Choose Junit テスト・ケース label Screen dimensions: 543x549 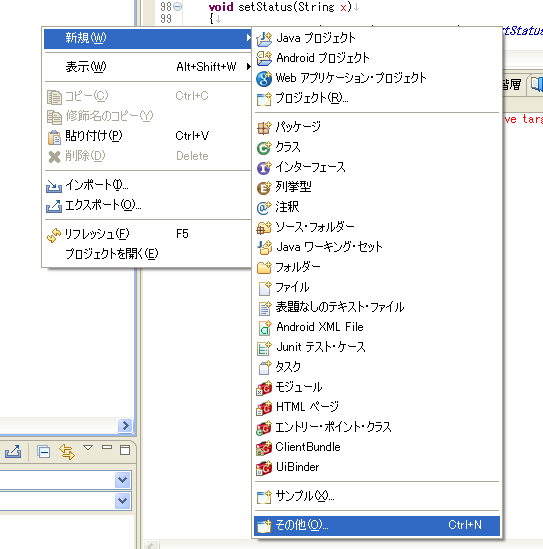coord(321,347)
